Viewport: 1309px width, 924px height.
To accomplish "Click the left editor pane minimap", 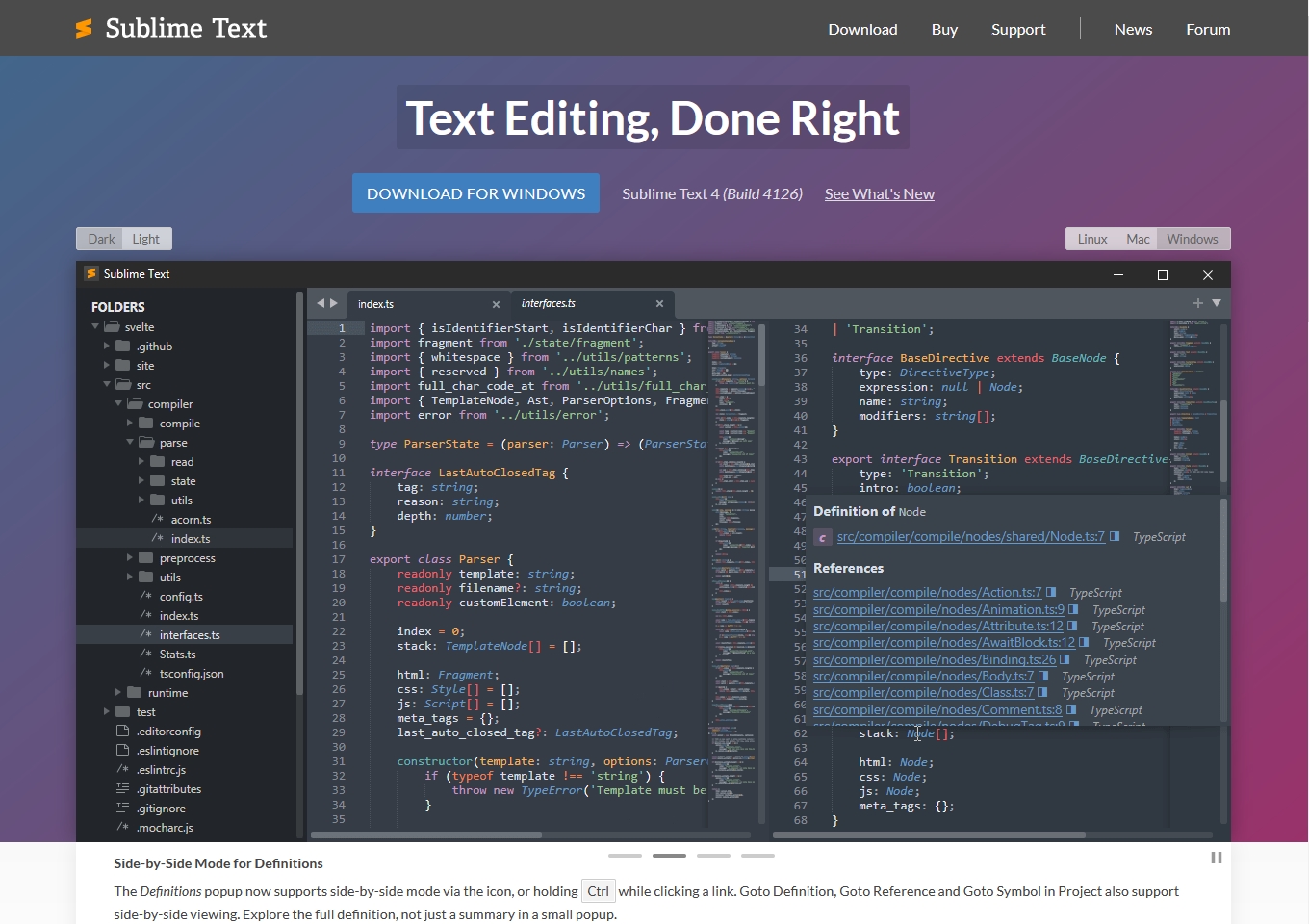I will click(732, 573).
